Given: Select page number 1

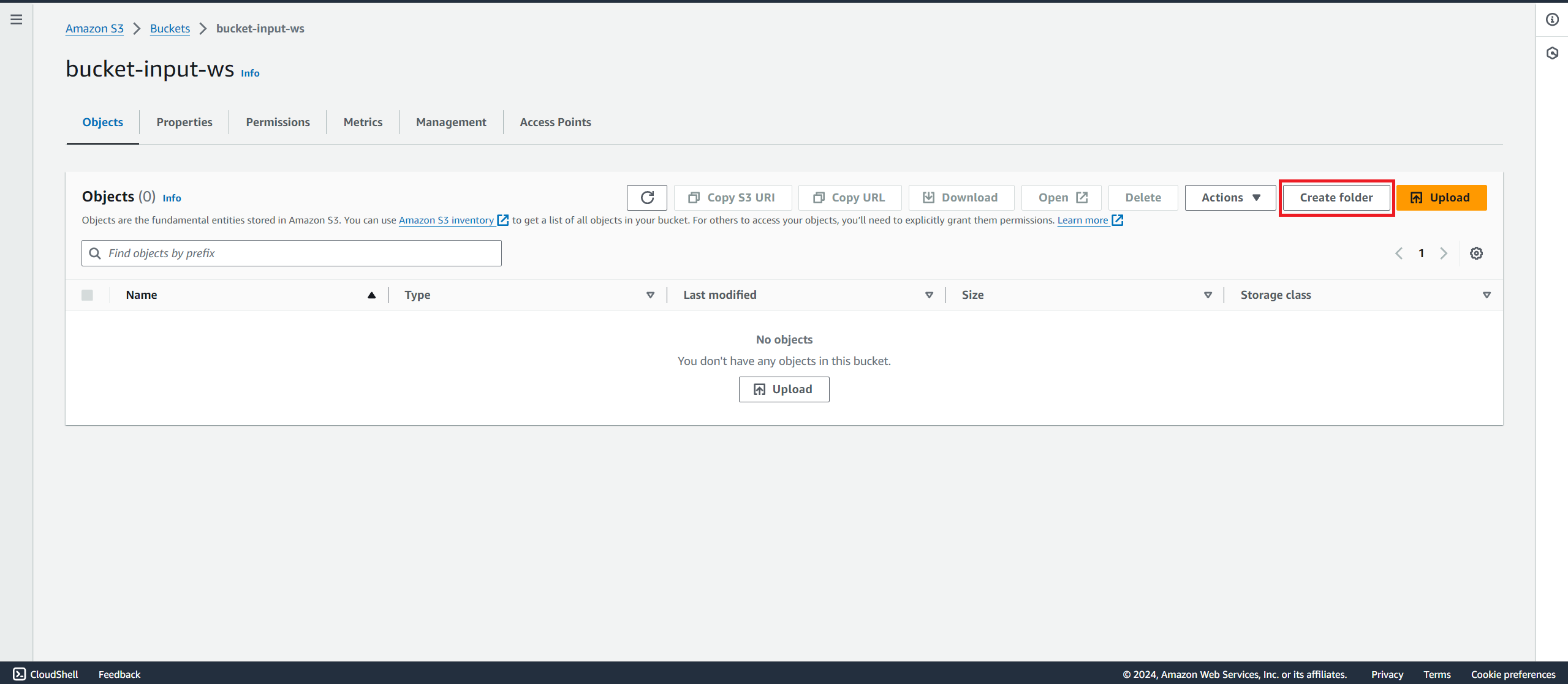Looking at the screenshot, I should 1422,254.
